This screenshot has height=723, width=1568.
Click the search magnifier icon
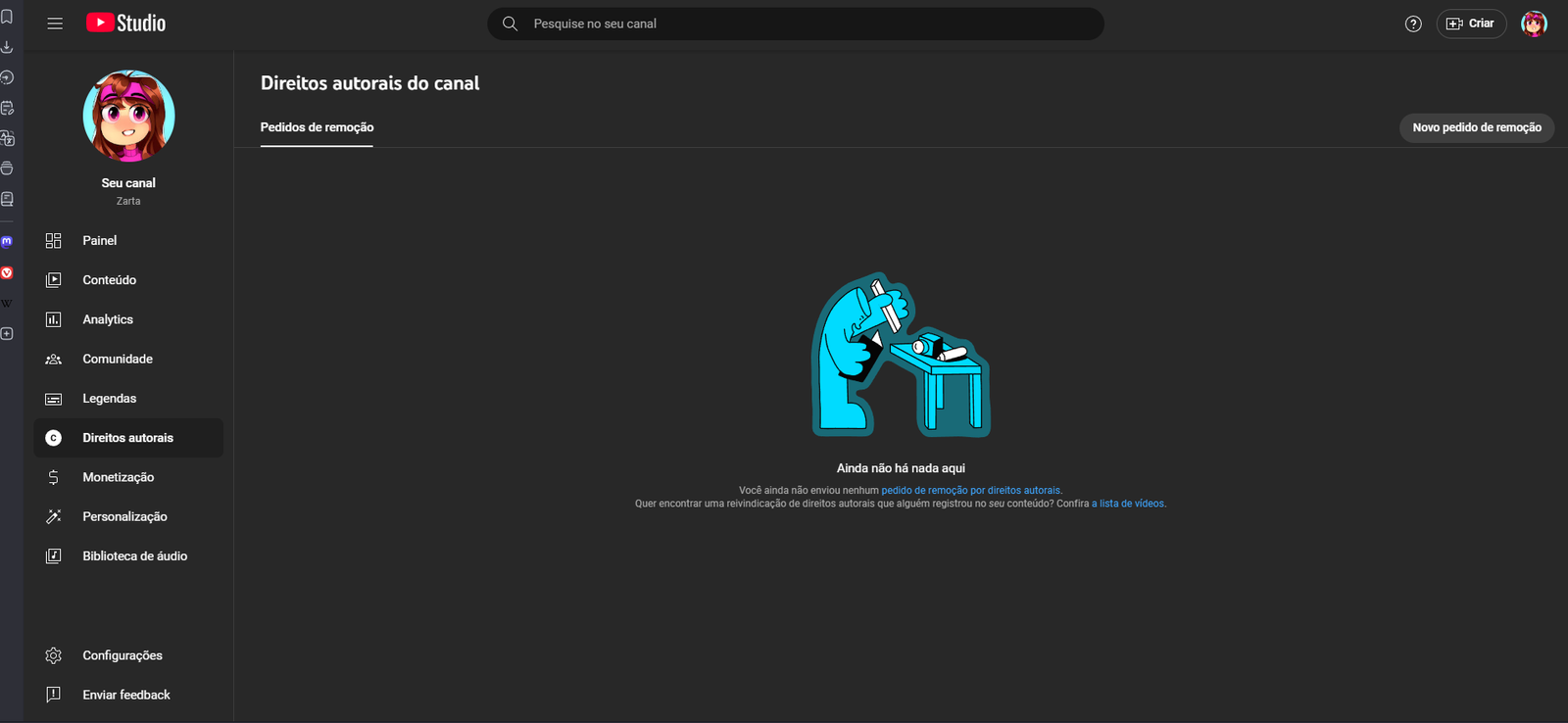pyautogui.click(x=510, y=24)
